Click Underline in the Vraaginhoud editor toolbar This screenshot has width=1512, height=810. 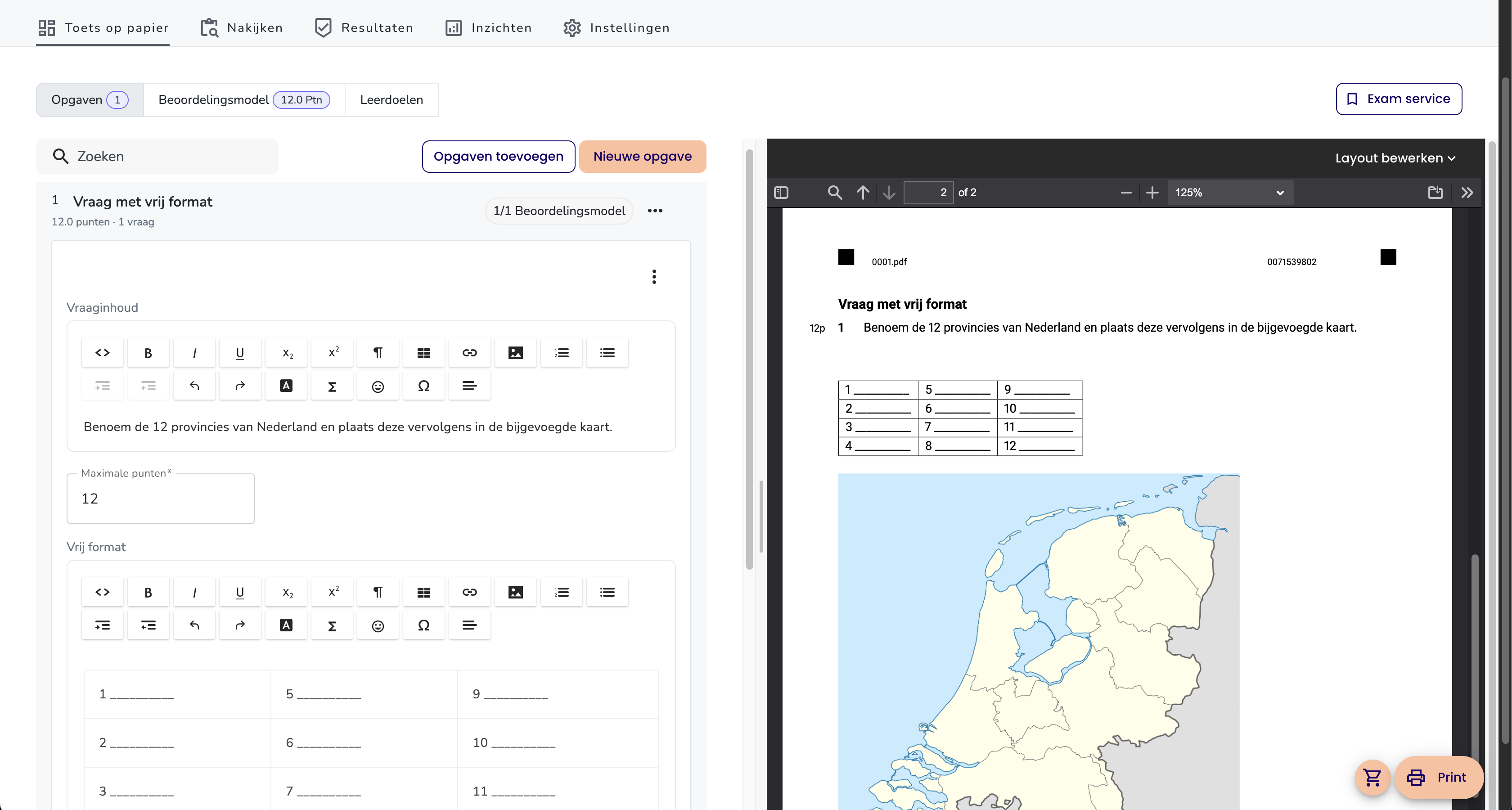pos(240,353)
